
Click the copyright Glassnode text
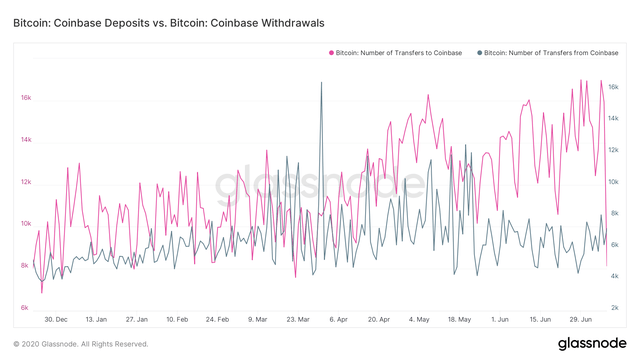(x=80, y=344)
